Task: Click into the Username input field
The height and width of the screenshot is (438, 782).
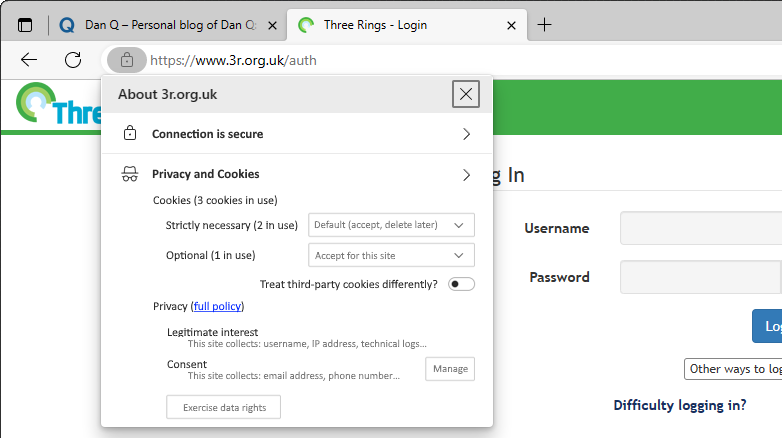Action: (x=701, y=228)
